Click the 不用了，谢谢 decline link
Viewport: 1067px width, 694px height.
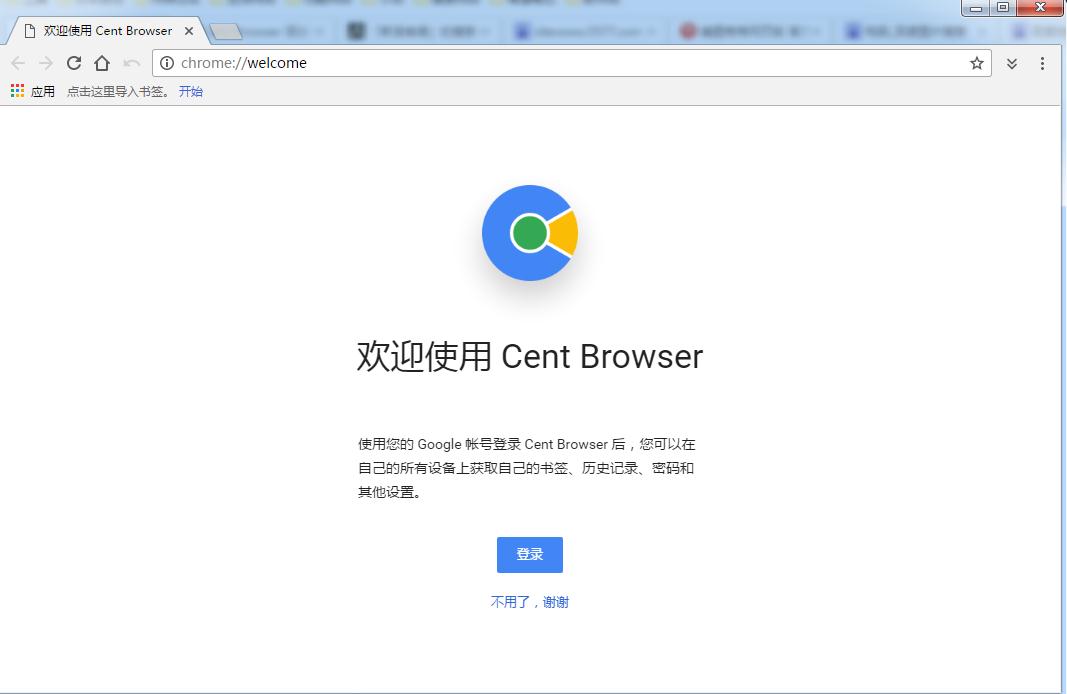529,601
